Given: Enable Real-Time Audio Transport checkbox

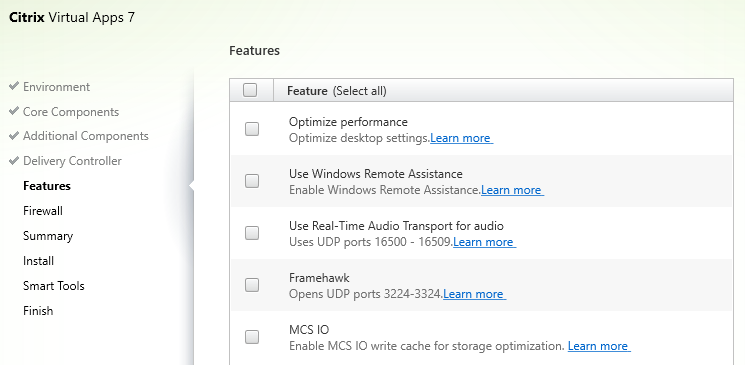Looking at the screenshot, I should [x=252, y=233].
